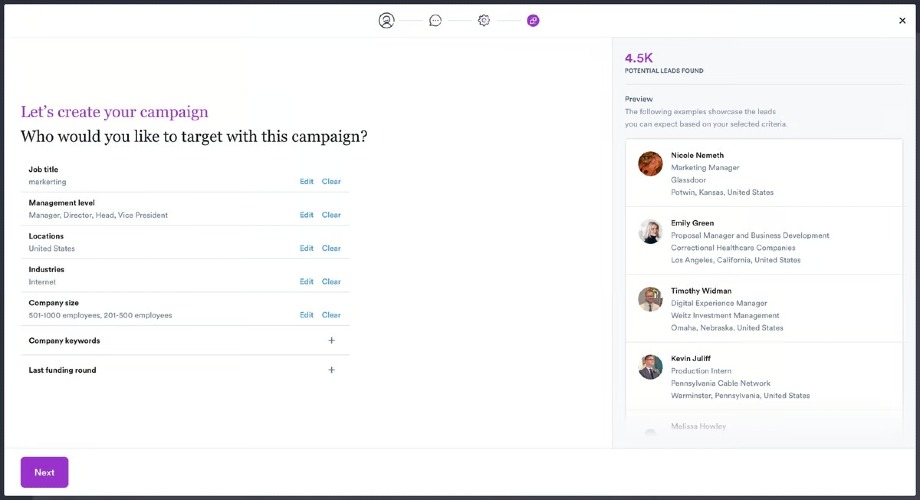920x500 pixels.
Task: Select the Emily Green lead name
Action: pyautogui.click(x=692, y=223)
